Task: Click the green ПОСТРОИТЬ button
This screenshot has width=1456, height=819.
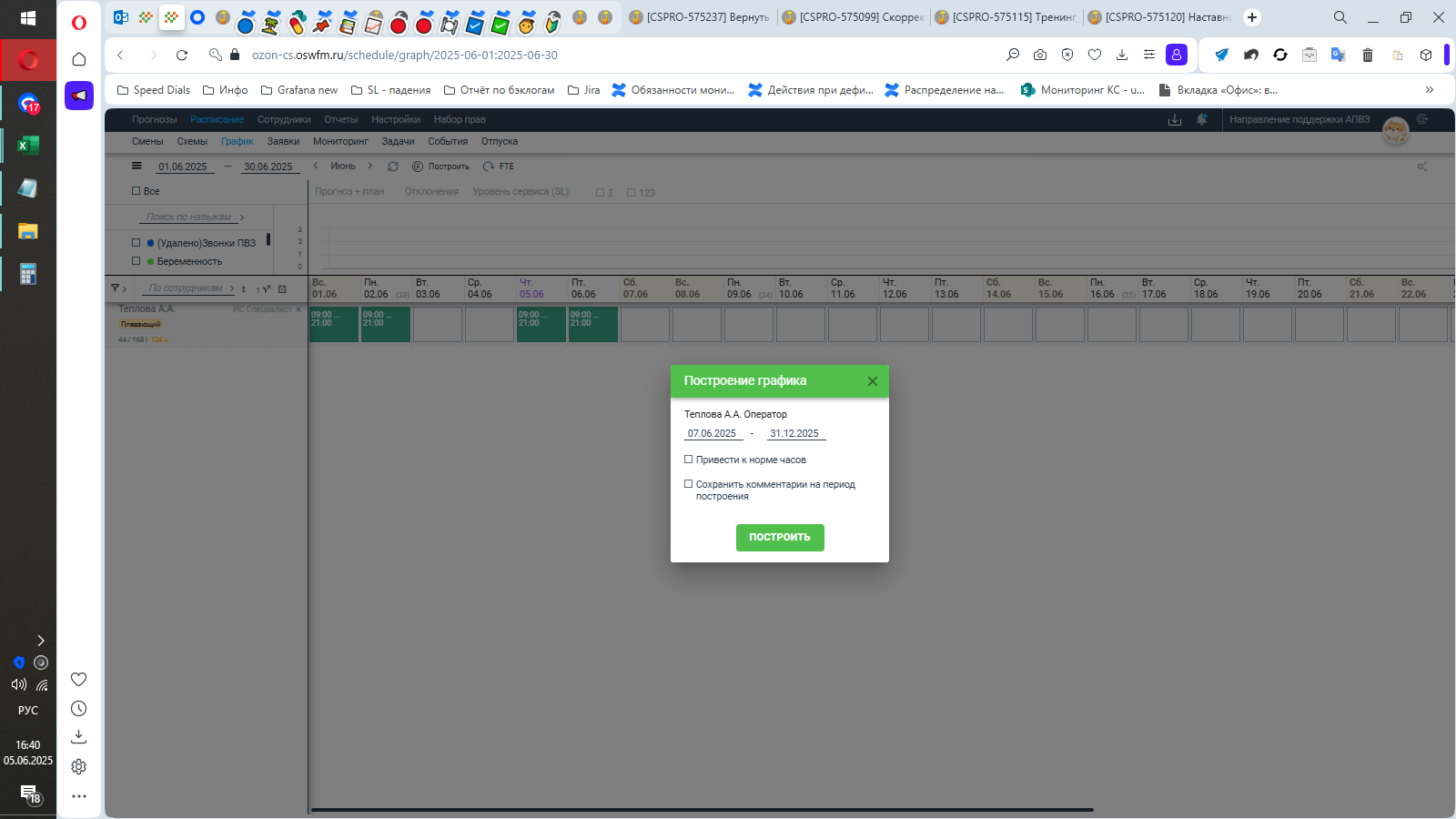Action: point(780,538)
